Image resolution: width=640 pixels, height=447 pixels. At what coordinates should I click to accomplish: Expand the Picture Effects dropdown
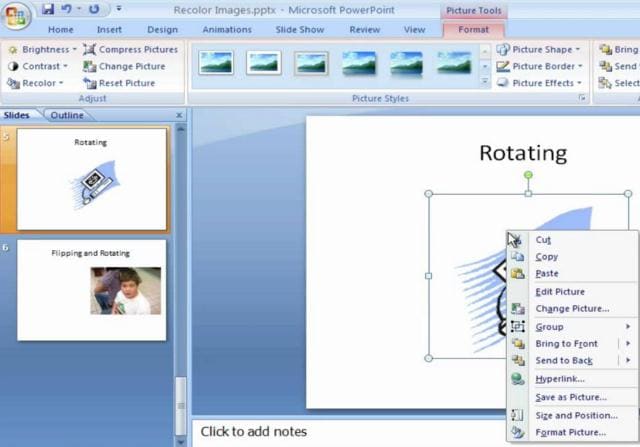pyautogui.click(x=539, y=83)
